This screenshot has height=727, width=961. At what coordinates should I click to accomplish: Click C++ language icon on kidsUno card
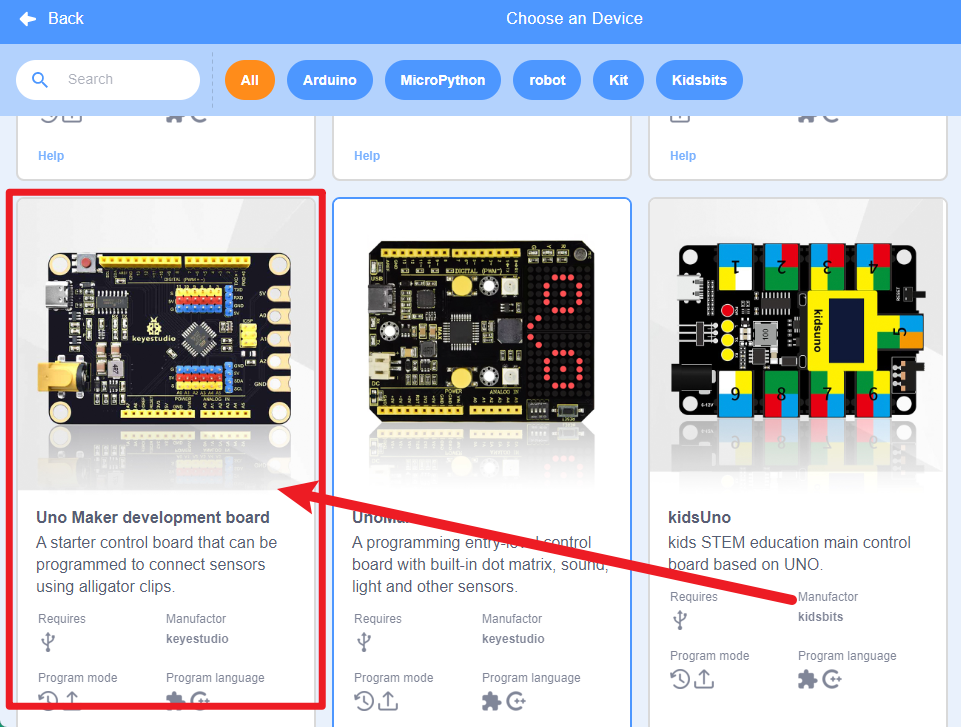tap(832, 679)
